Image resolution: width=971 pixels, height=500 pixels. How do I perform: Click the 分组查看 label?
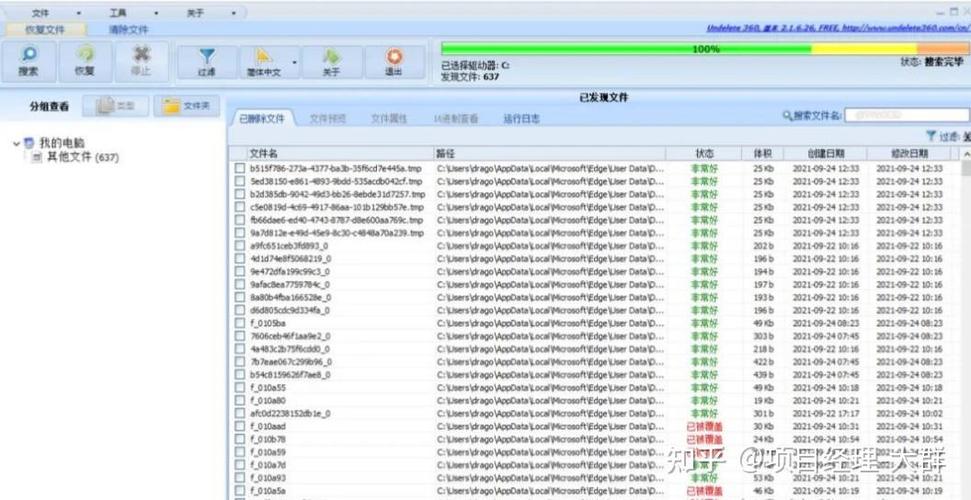[49, 107]
